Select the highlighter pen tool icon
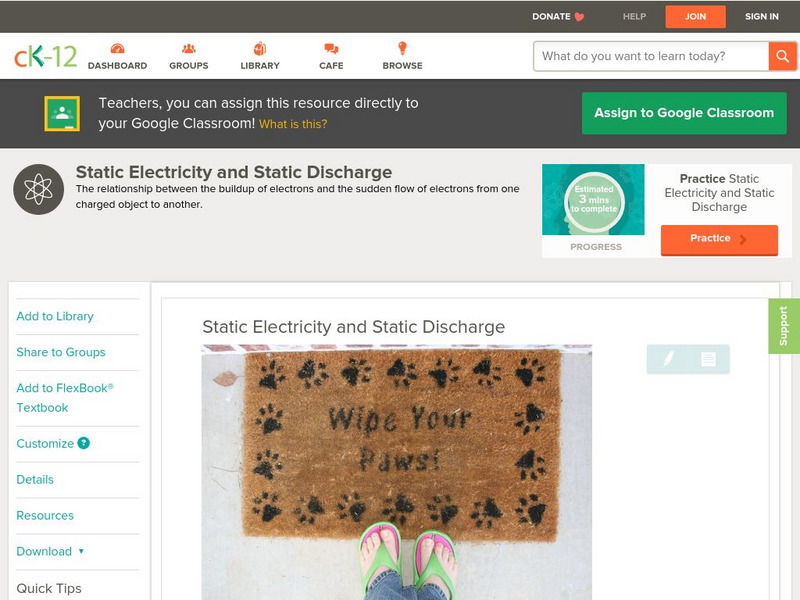Viewport: 800px width, 600px height. click(x=668, y=359)
